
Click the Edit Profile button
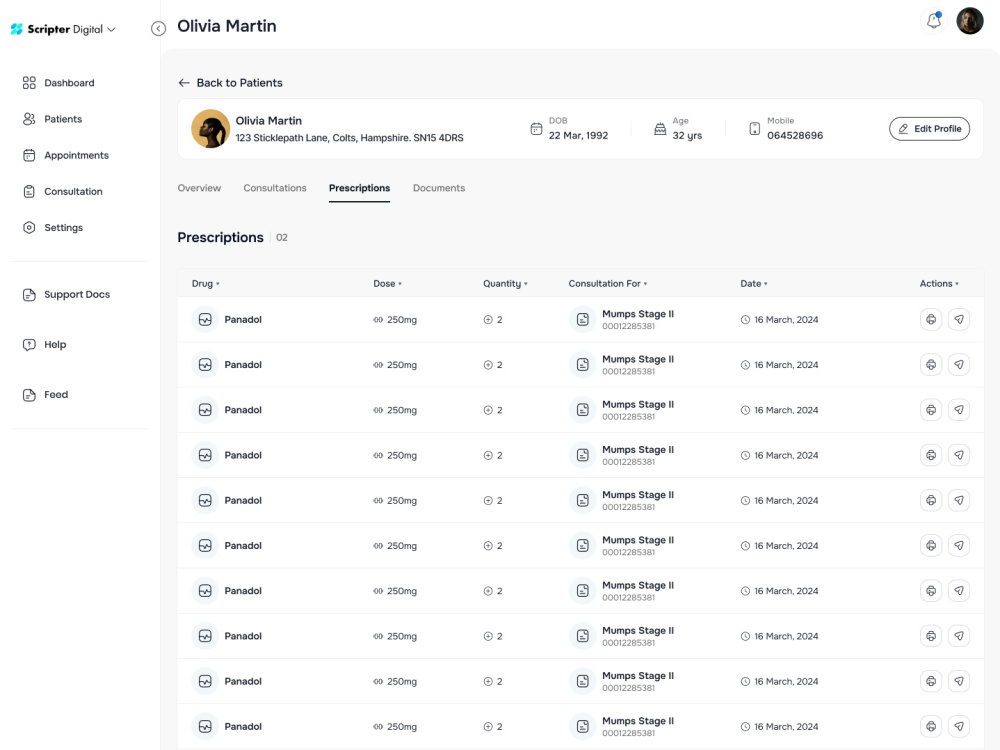click(x=929, y=129)
